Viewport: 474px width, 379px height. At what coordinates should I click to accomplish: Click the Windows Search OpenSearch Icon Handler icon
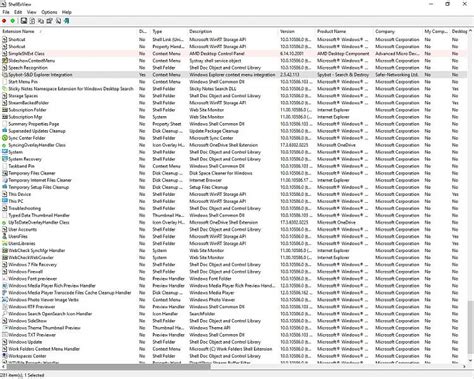click(x=5, y=314)
